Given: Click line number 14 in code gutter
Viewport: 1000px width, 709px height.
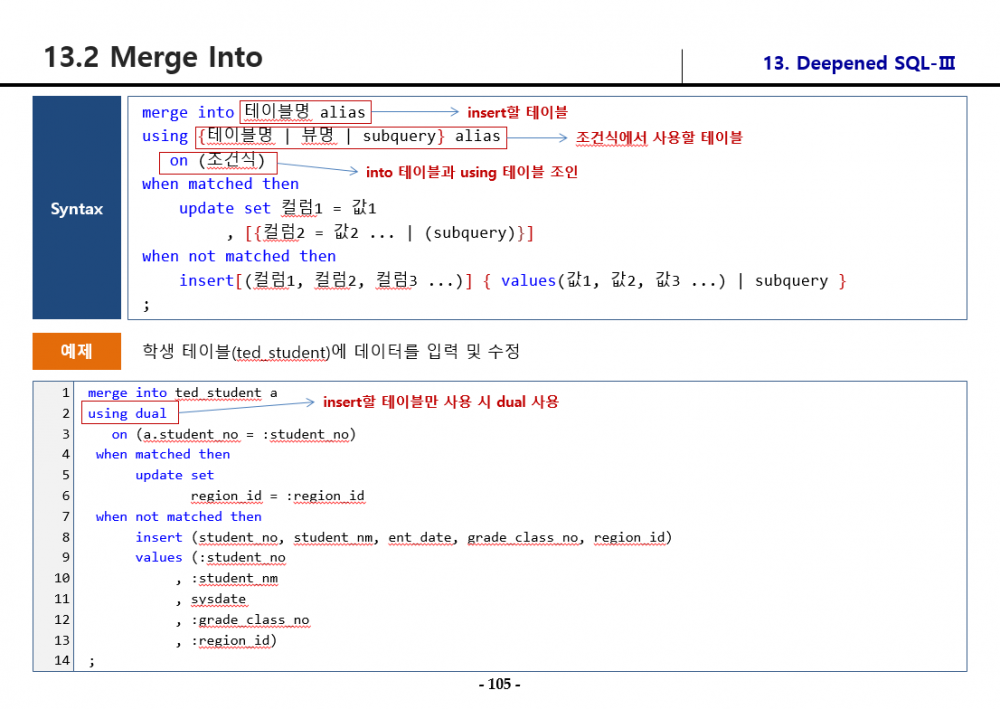Looking at the screenshot, I should pyautogui.click(x=61, y=661).
